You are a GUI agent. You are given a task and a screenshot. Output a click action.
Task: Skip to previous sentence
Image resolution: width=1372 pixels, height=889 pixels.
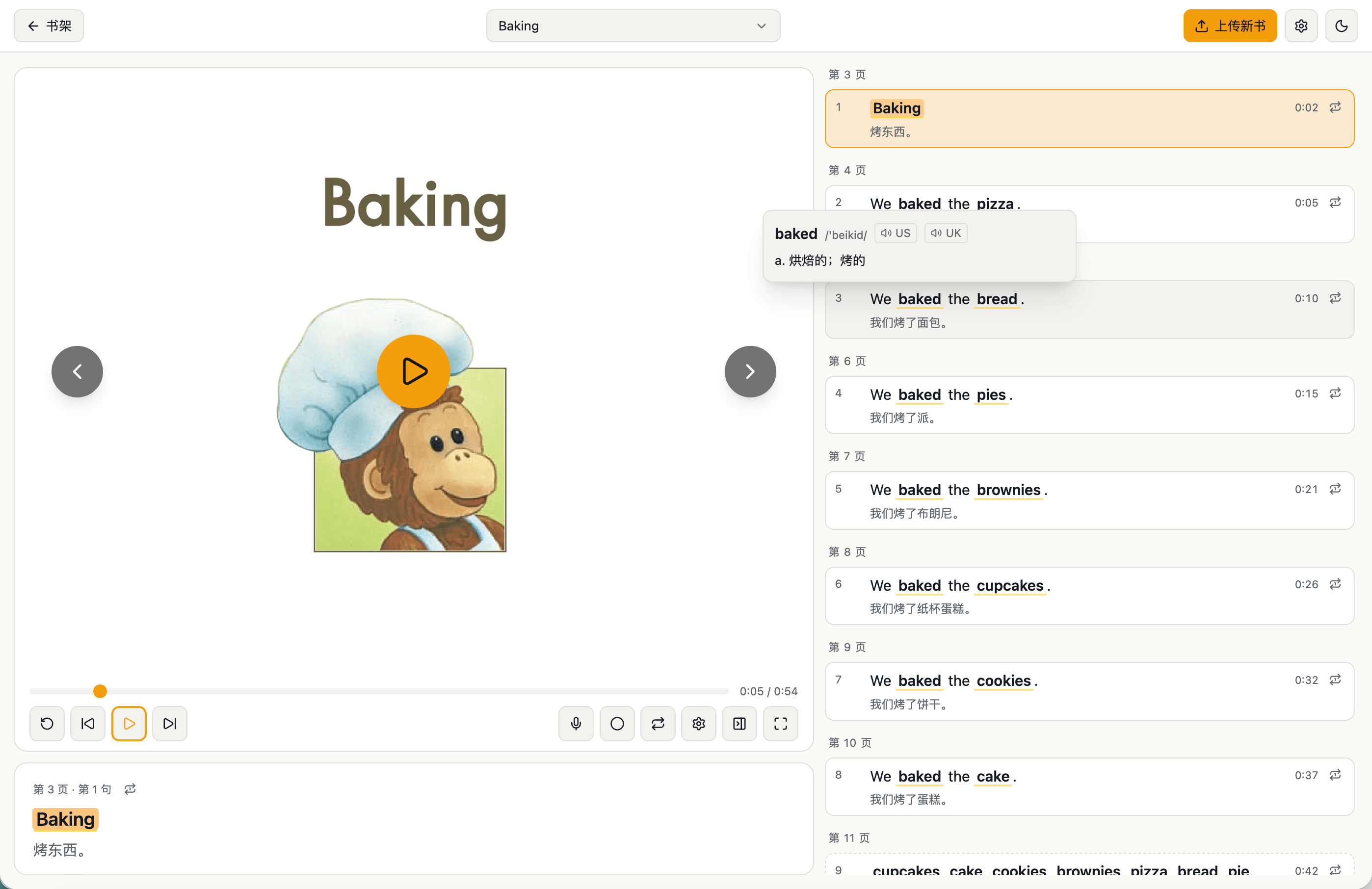88,724
